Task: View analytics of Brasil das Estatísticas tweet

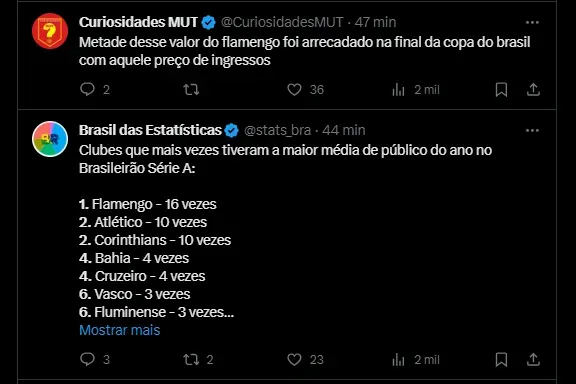Action: [398, 359]
